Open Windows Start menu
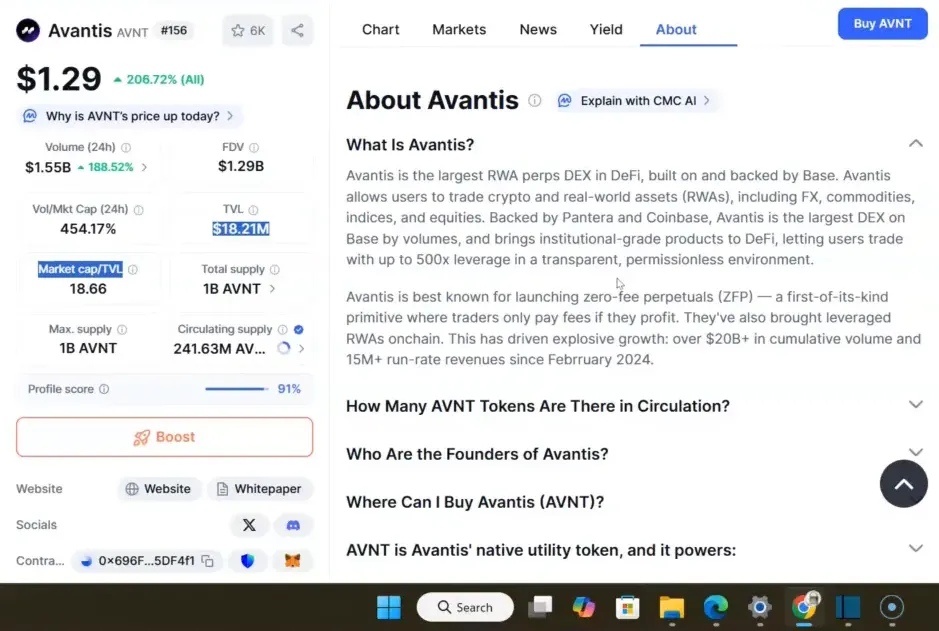This screenshot has width=939, height=631. (x=389, y=607)
